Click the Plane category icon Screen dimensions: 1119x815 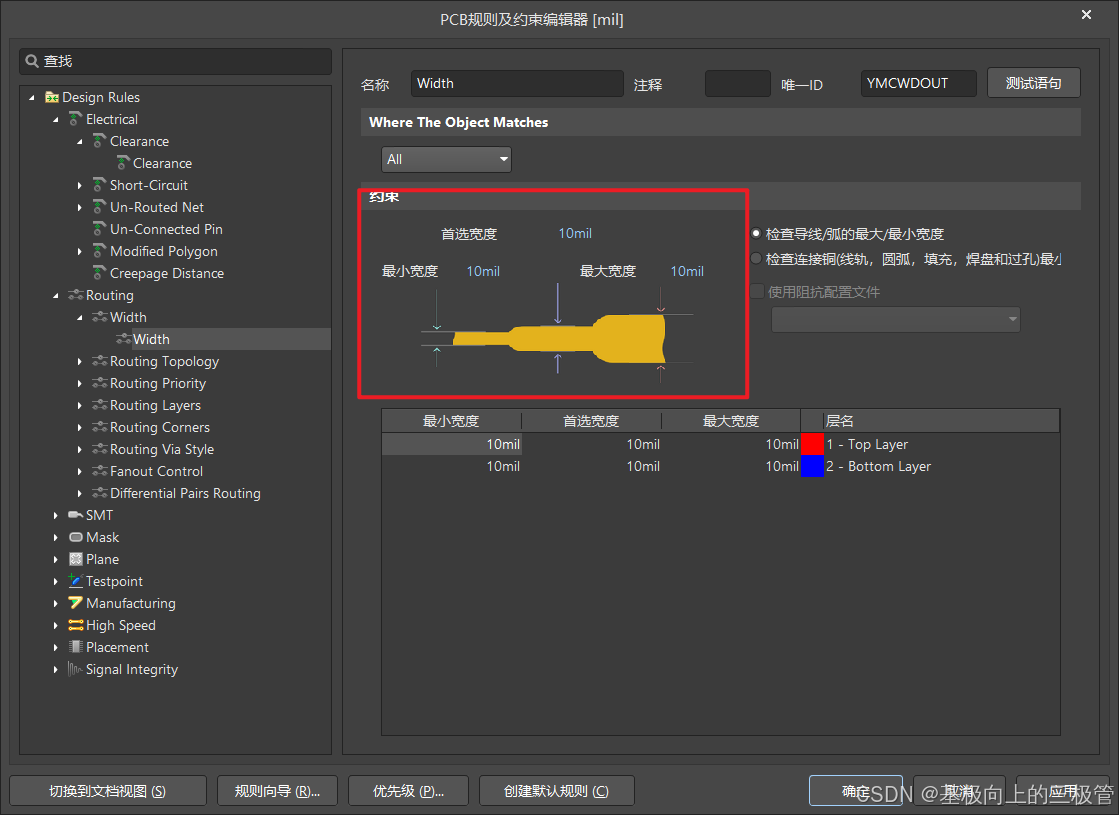76,559
